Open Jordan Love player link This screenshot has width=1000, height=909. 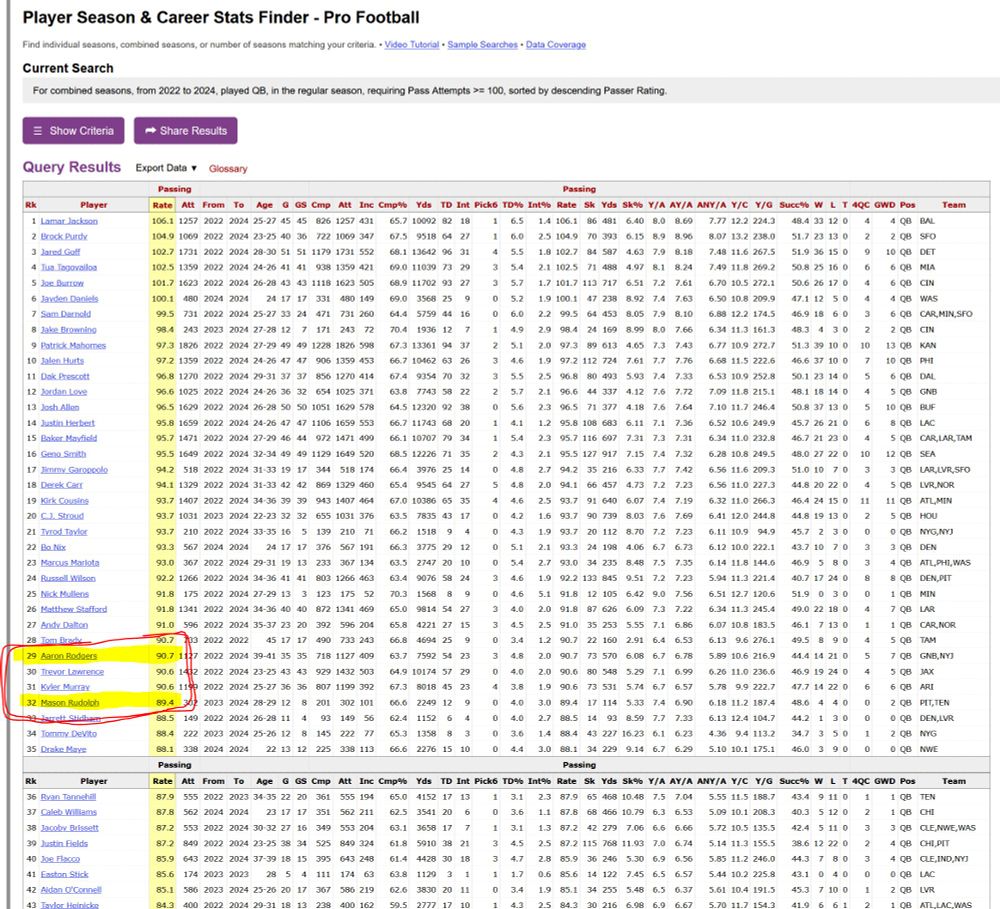[64, 392]
